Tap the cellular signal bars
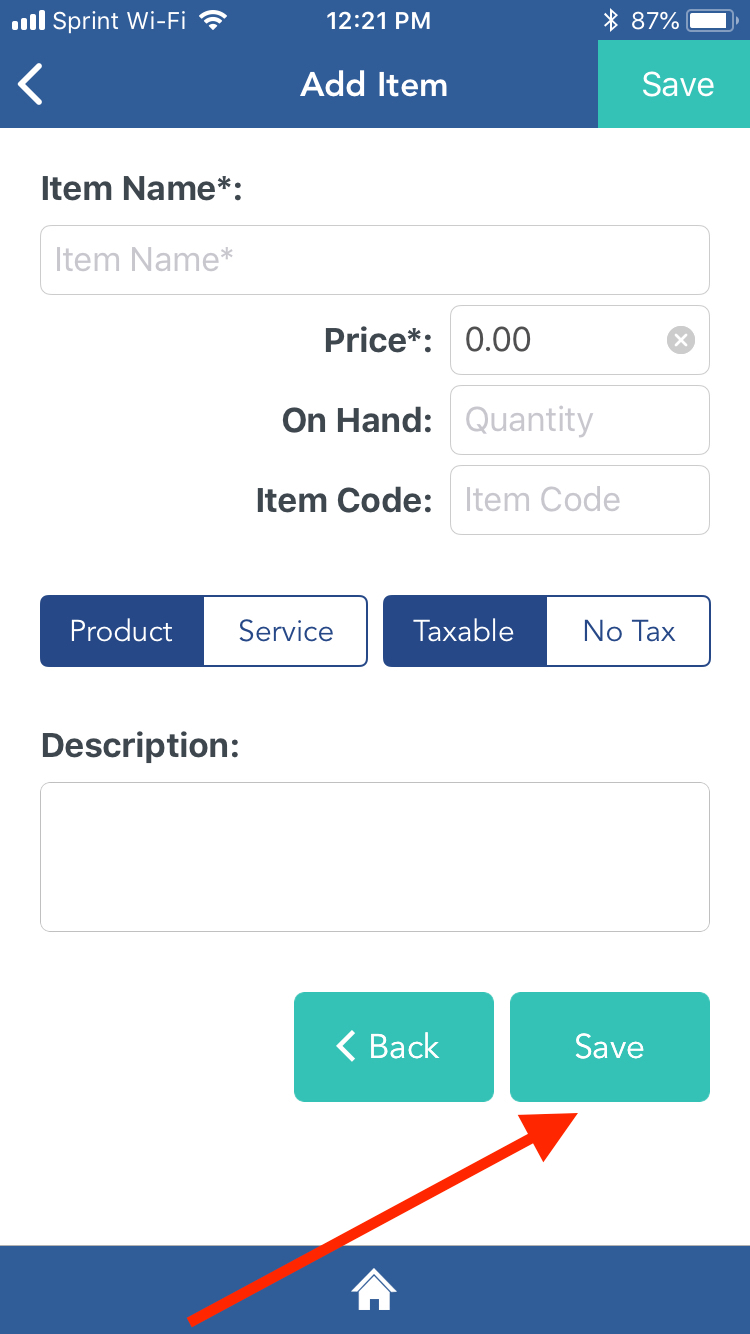Image resolution: width=750 pixels, height=1334 pixels. tap(28, 20)
